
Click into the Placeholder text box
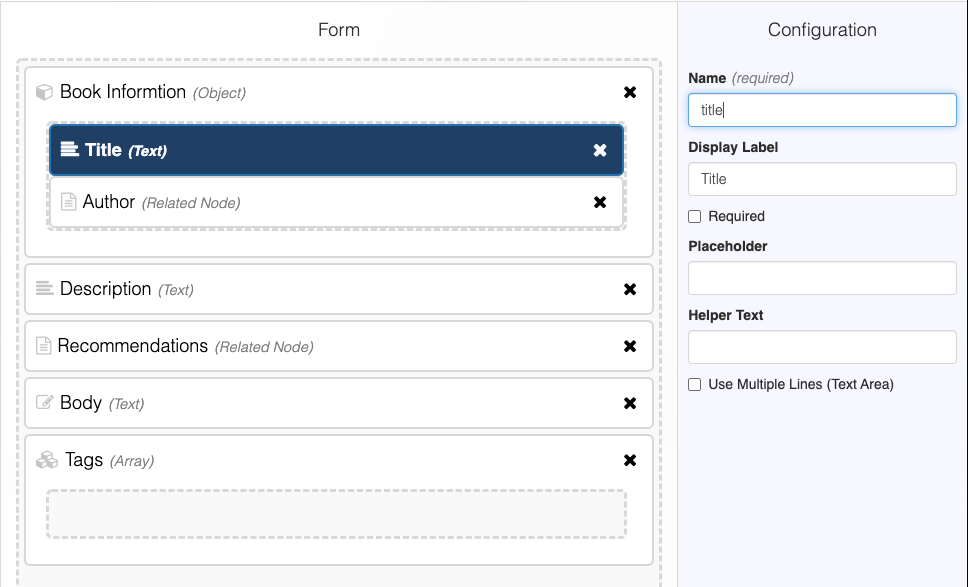[x=822, y=278]
